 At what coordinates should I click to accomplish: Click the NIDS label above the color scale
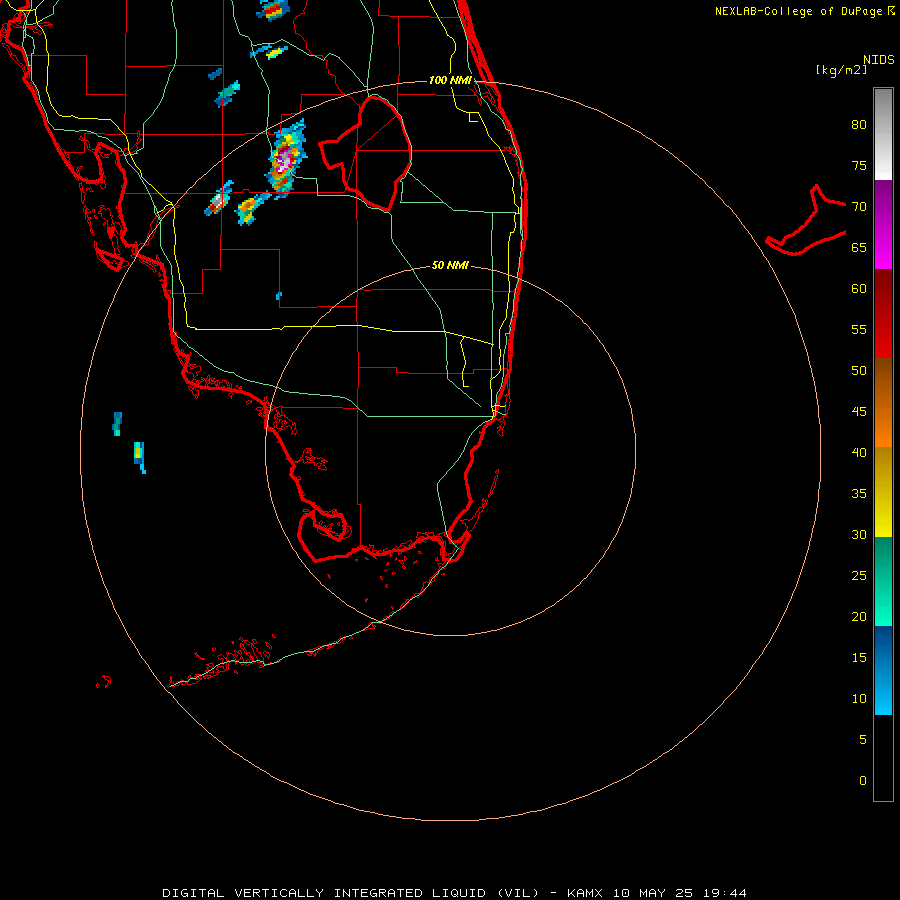[x=878, y=60]
